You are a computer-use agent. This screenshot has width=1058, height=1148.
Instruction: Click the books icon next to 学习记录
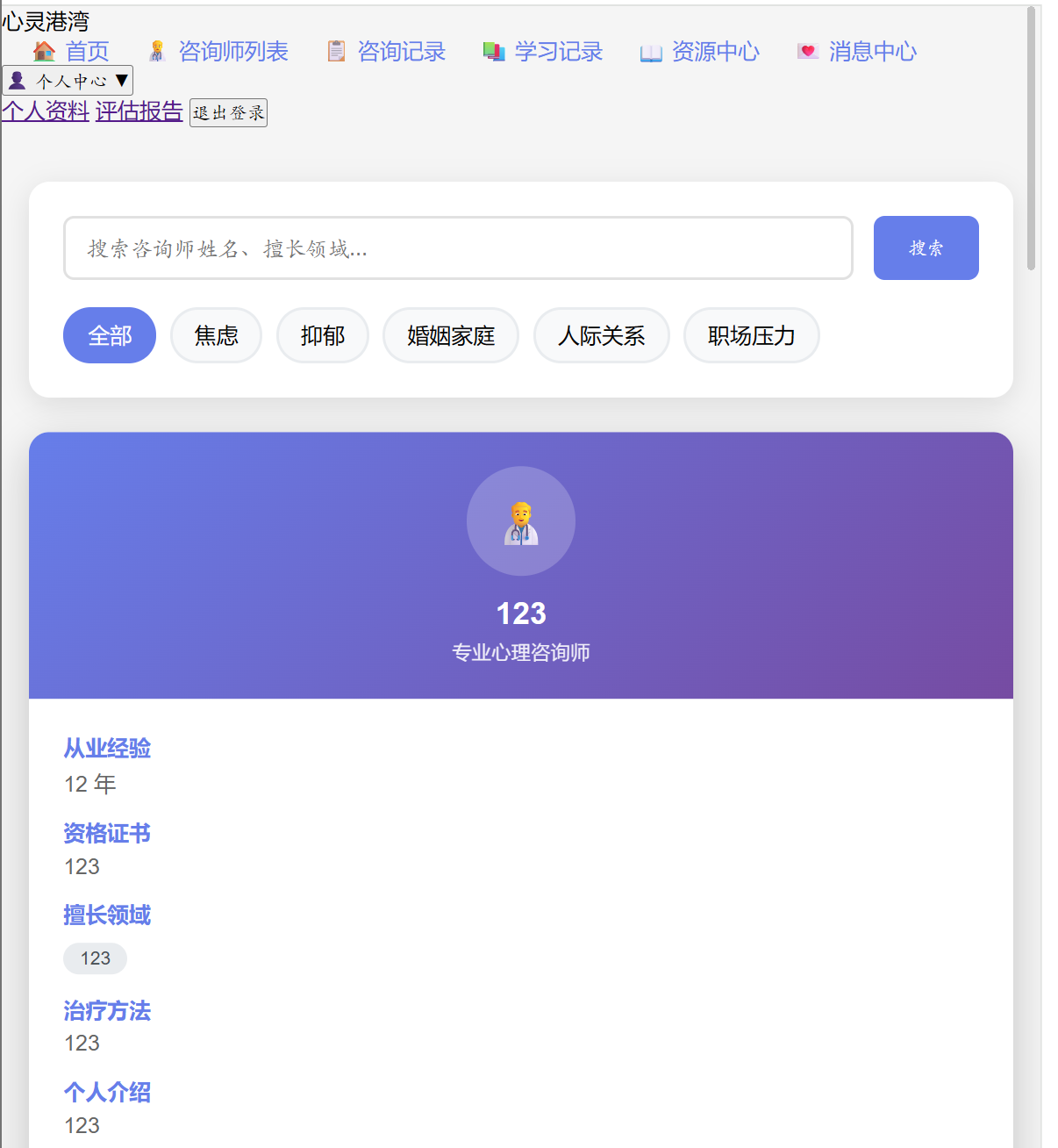493,51
